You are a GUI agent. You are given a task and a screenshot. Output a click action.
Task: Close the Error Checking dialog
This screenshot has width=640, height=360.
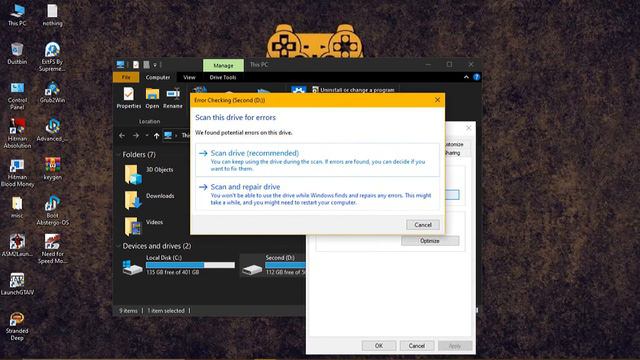(x=437, y=100)
